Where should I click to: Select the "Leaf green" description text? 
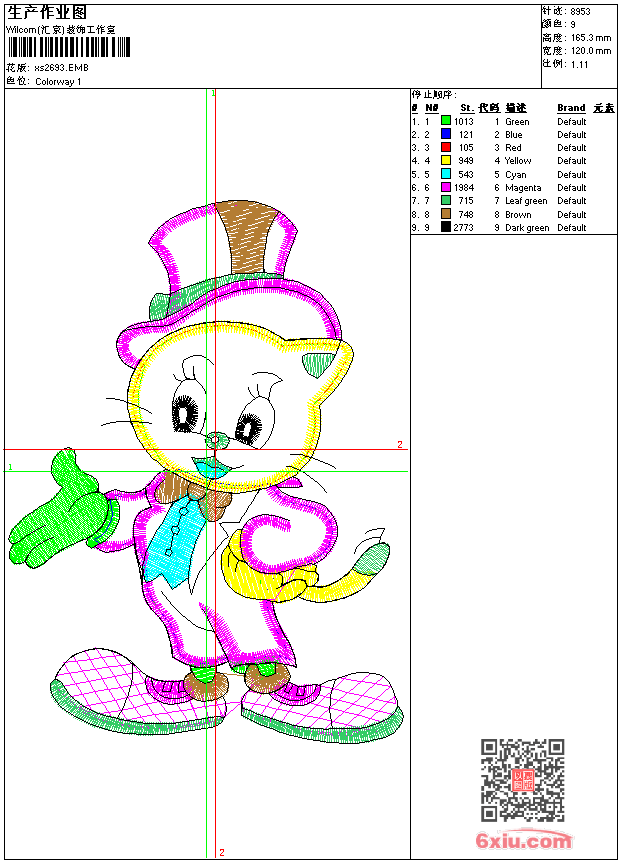[x=526, y=201]
